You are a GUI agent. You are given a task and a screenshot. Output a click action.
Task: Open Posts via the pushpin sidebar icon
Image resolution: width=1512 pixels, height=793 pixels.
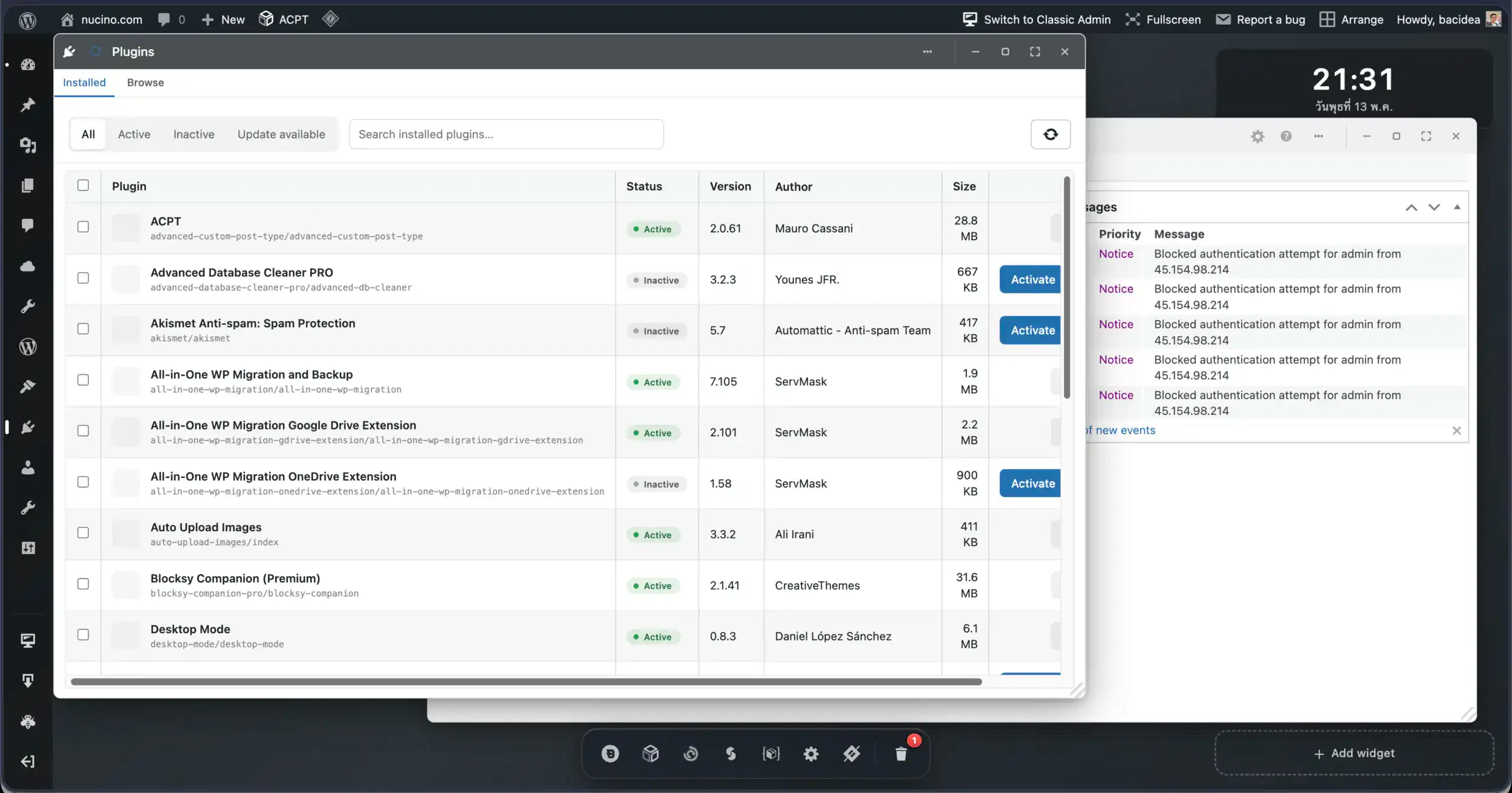pos(28,105)
